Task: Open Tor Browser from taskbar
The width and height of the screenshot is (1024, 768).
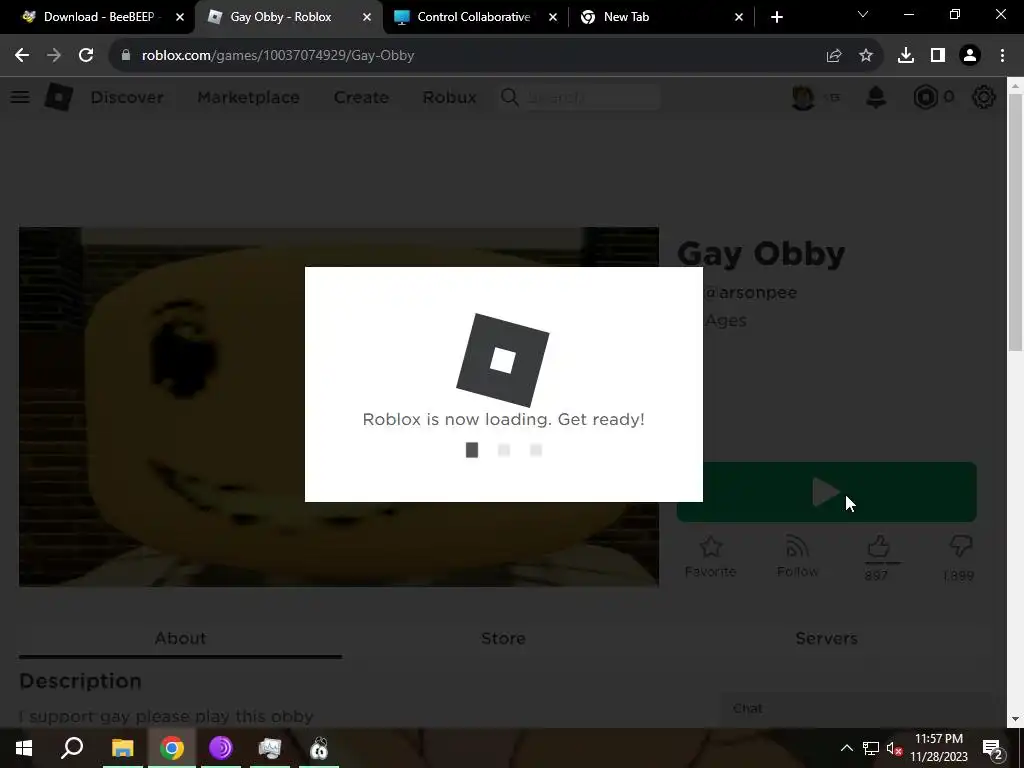Action: tap(221, 748)
